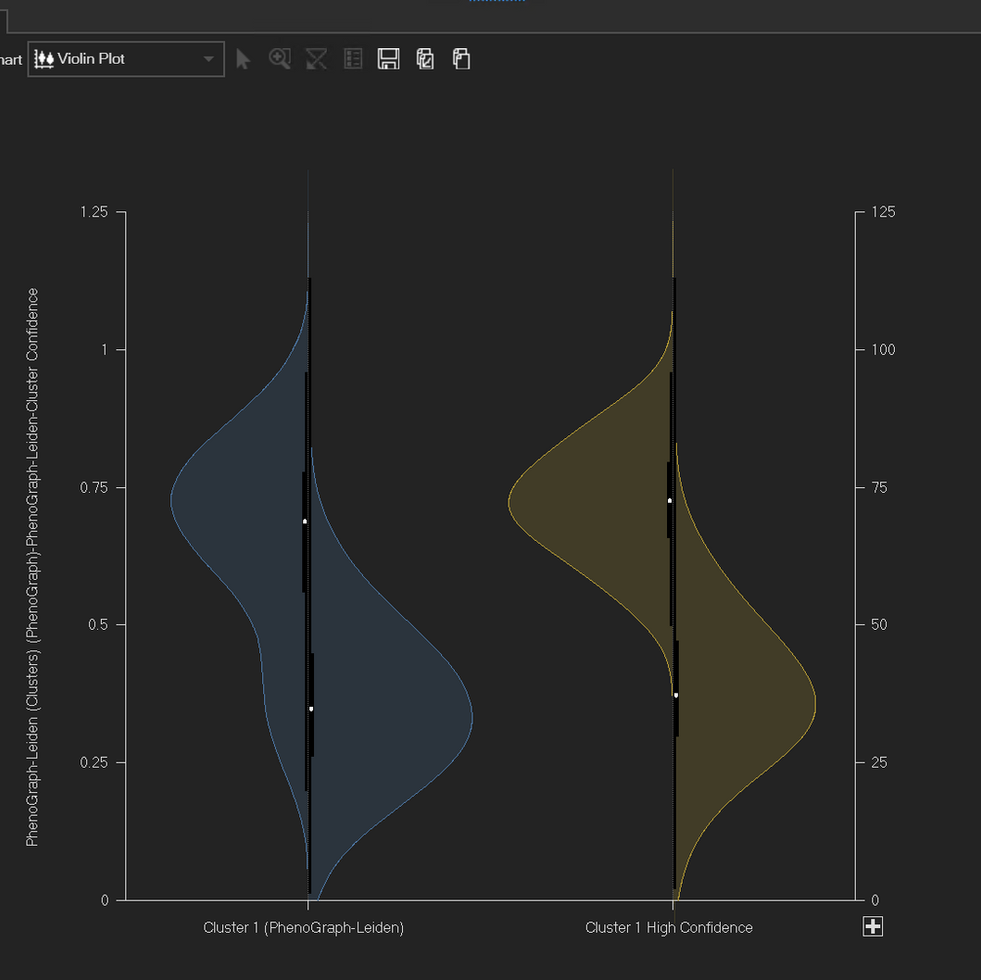Click the 75 tick label on right axis
The width and height of the screenshot is (981, 980).
(879, 487)
